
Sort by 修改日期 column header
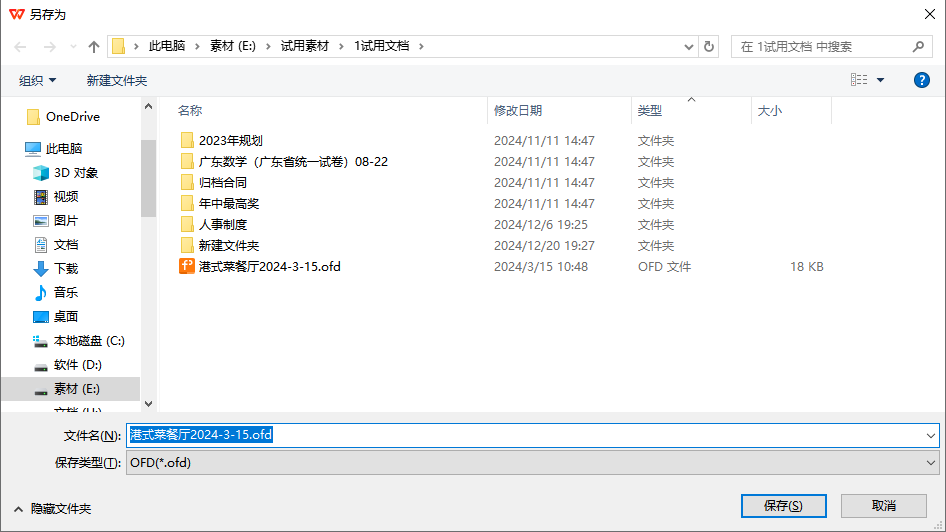518,110
